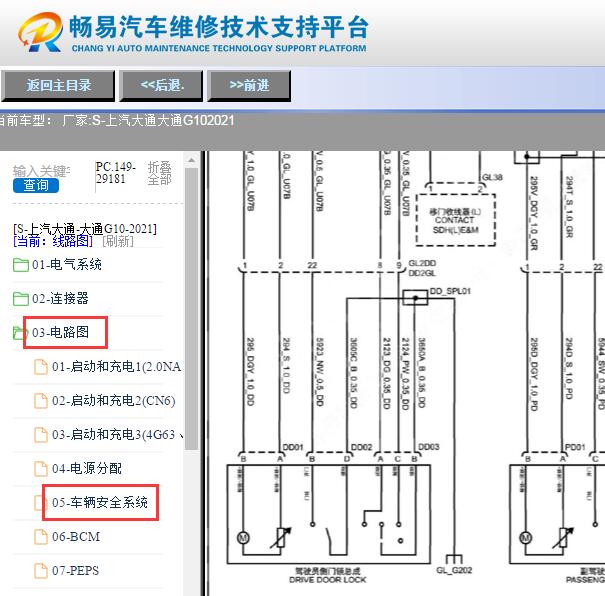Click 返回主目录 button
The width and height of the screenshot is (605, 596).
point(58,86)
